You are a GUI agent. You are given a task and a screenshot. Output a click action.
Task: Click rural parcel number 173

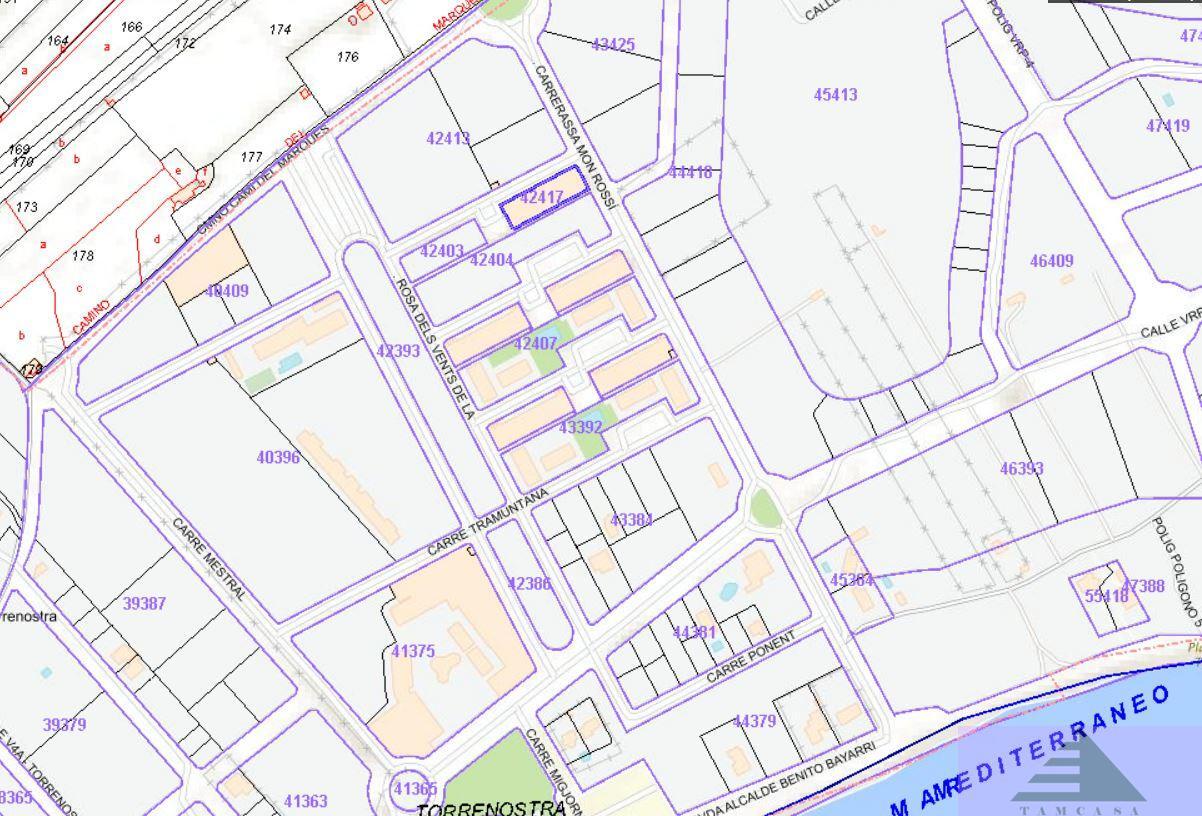(26, 207)
